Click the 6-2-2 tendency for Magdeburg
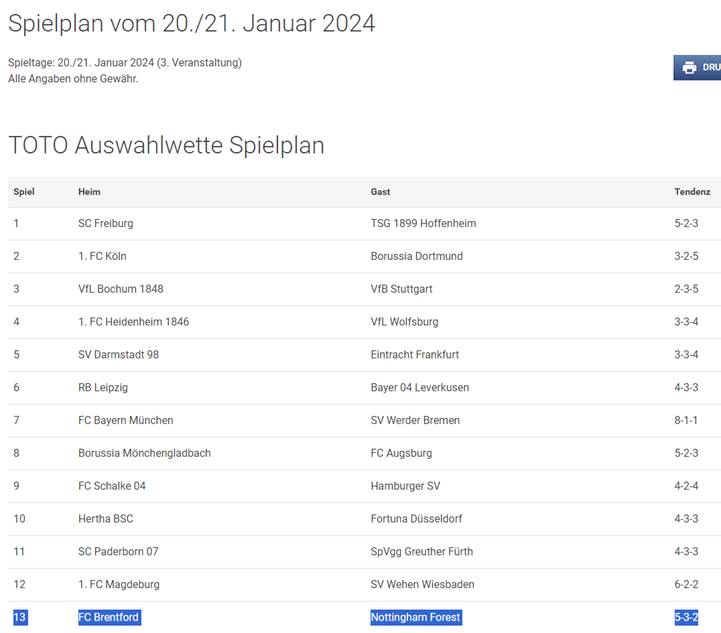Screen dimensions: 721x633 point(687,584)
